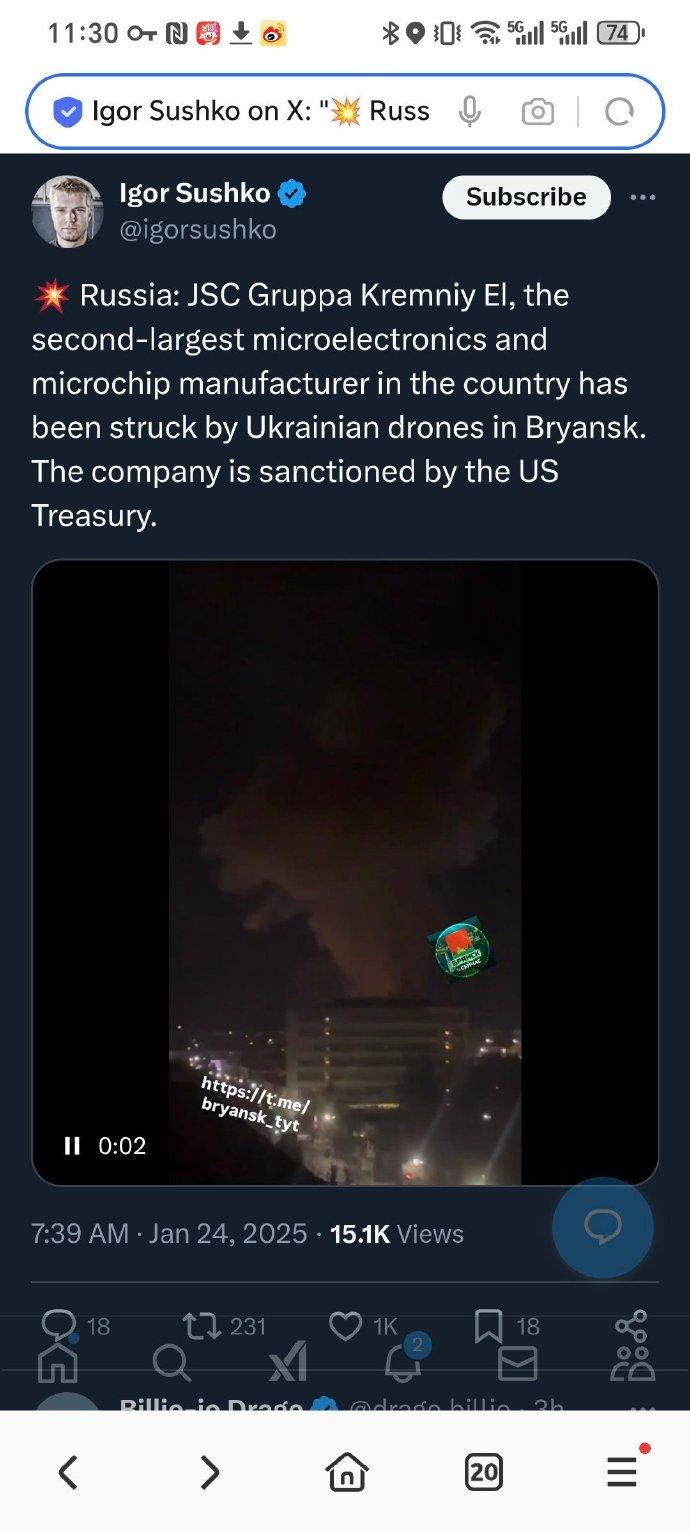The image size is (690, 1533).
Task: Go to the browser home page
Action: tap(347, 1471)
